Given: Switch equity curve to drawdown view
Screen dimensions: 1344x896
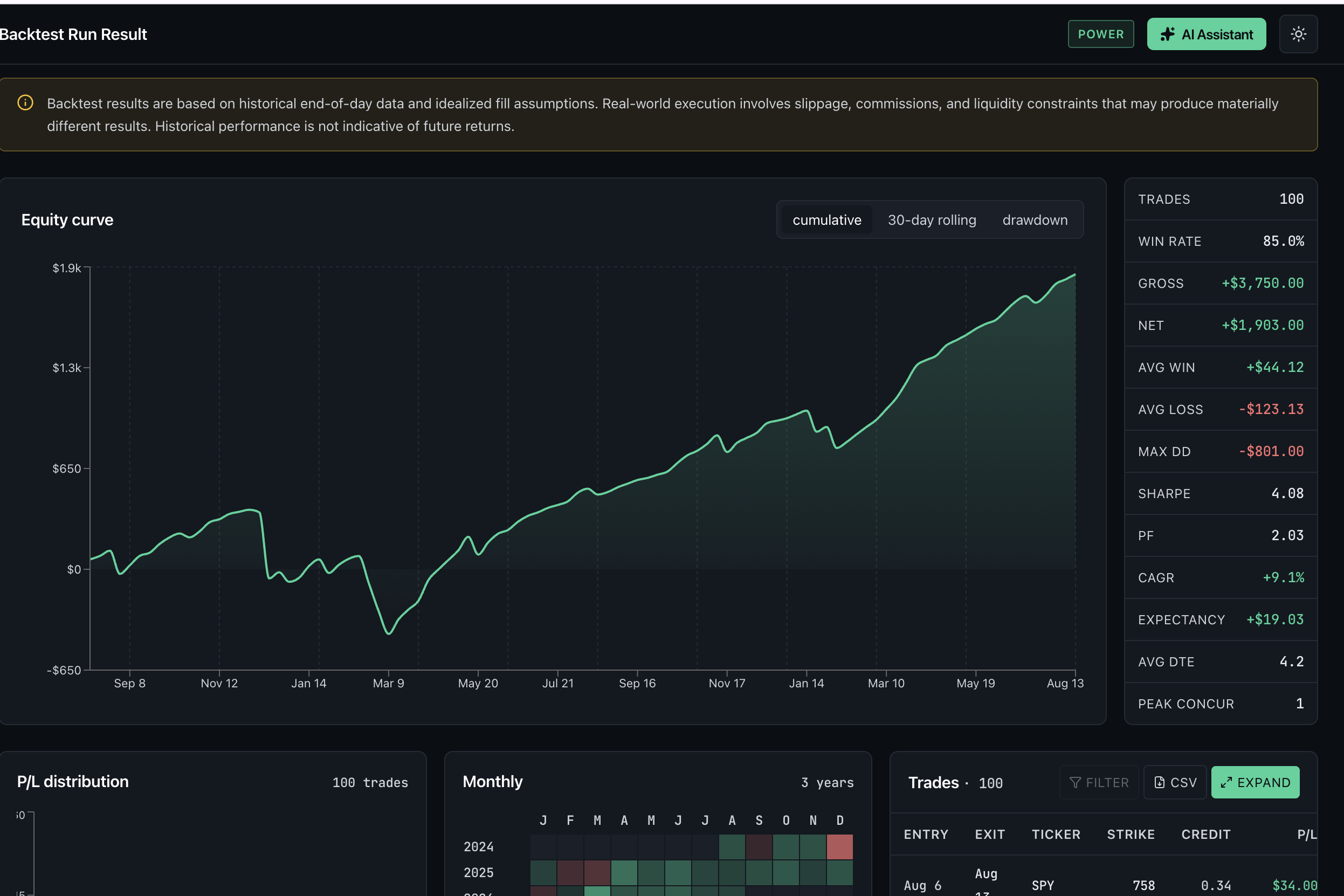Looking at the screenshot, I should point(1035,220).
